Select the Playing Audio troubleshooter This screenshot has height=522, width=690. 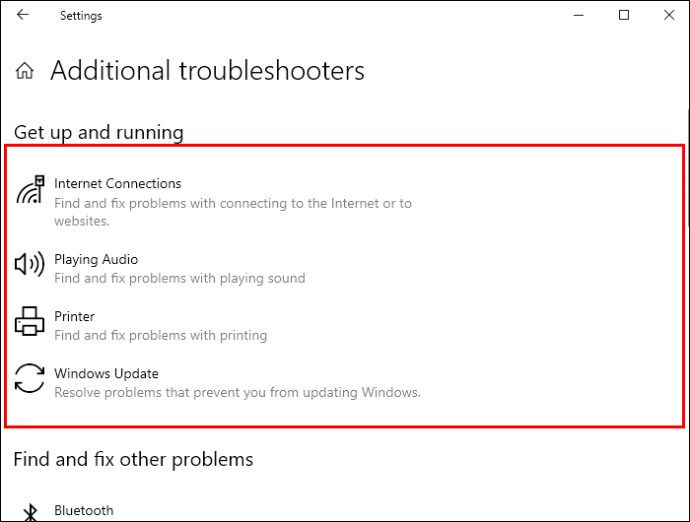(96, 259)
